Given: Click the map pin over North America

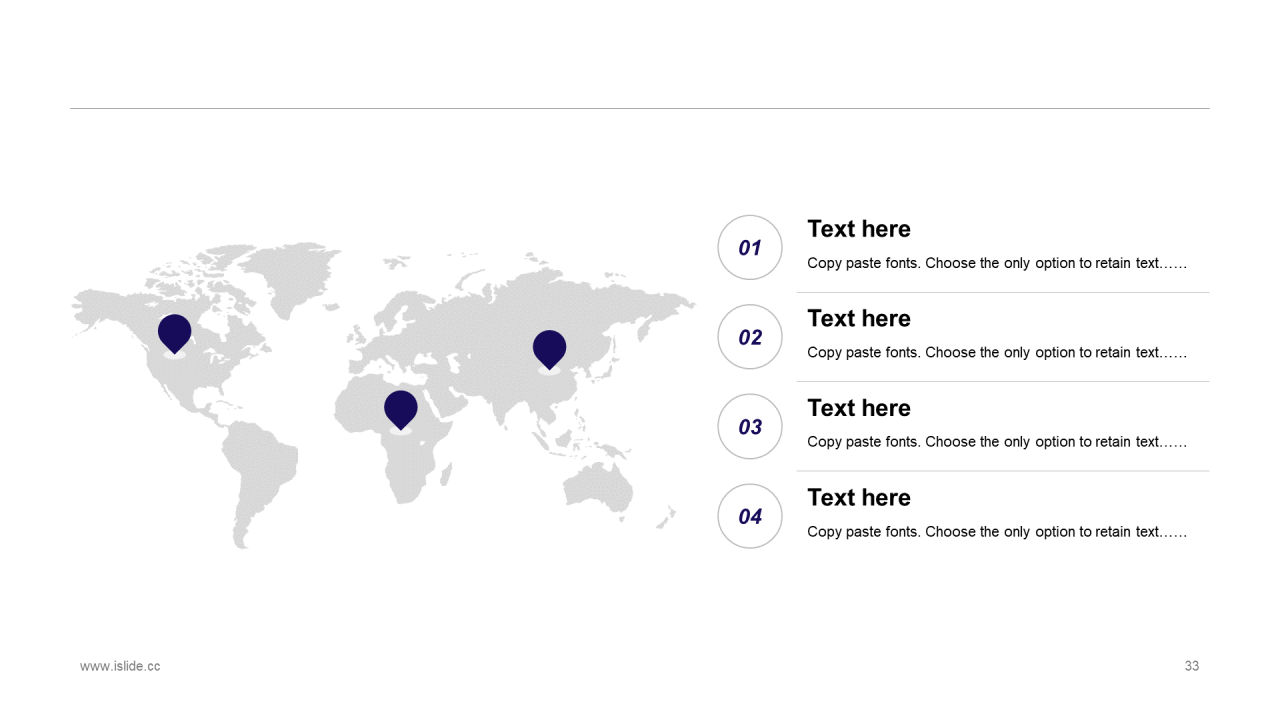Looking at the screenshot, I should coord(174,333).
